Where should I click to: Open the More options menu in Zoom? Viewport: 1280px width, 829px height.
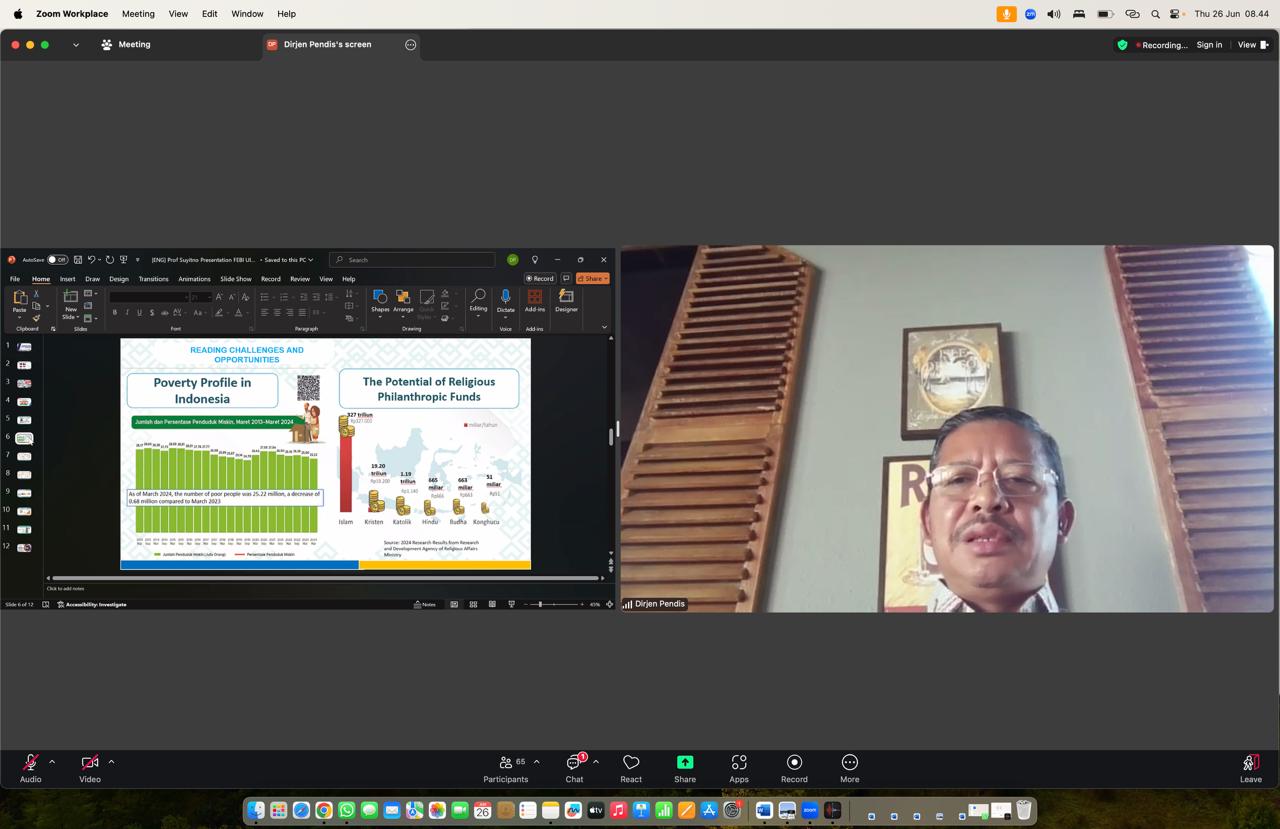849,768
